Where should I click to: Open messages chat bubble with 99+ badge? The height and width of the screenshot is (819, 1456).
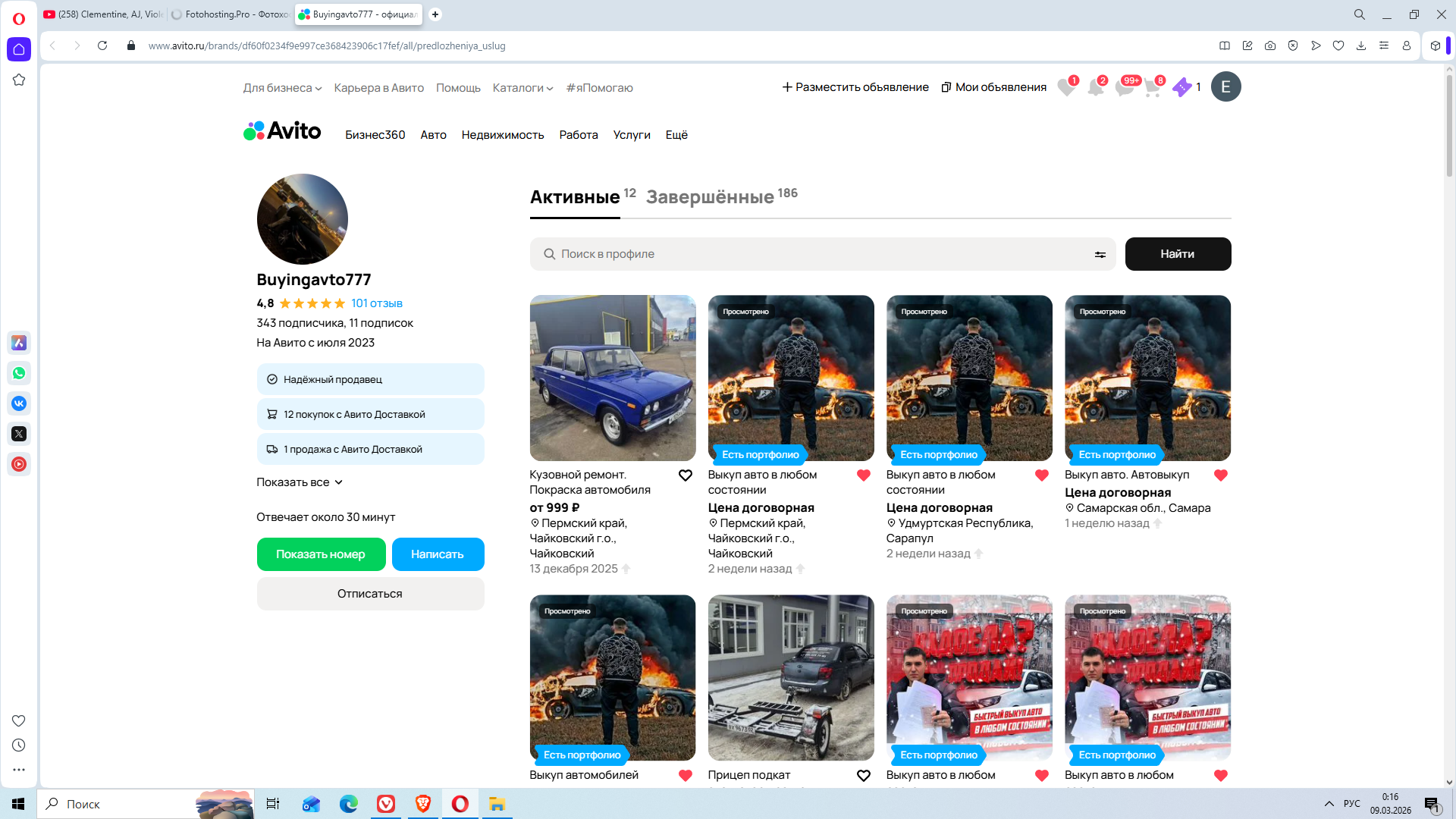(1124, 88)
